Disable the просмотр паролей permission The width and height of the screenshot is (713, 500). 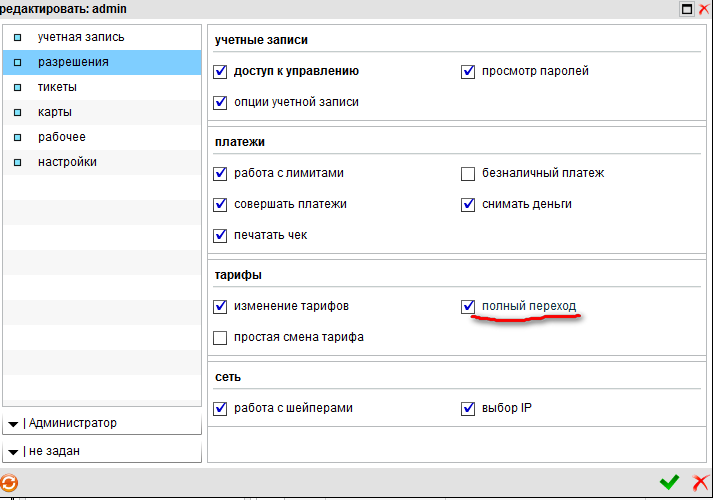point(467,71)
